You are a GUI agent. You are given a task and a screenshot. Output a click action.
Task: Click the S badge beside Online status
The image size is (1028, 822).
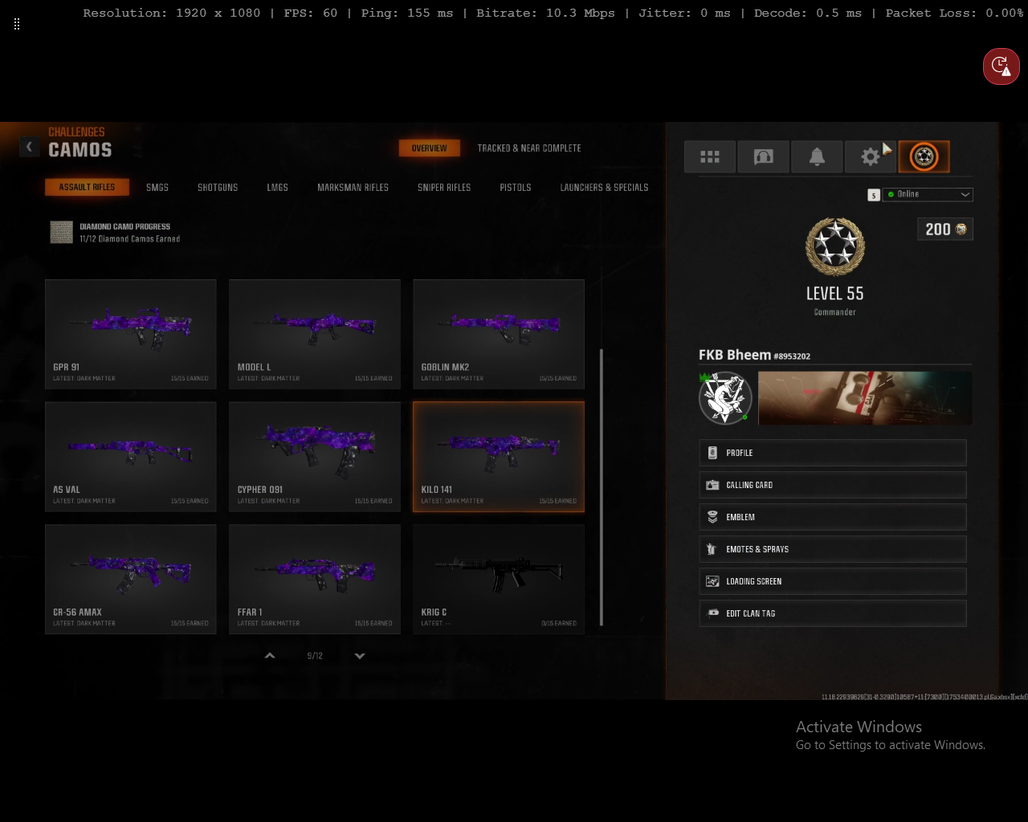pyautogui.click(x=873, y=195)
